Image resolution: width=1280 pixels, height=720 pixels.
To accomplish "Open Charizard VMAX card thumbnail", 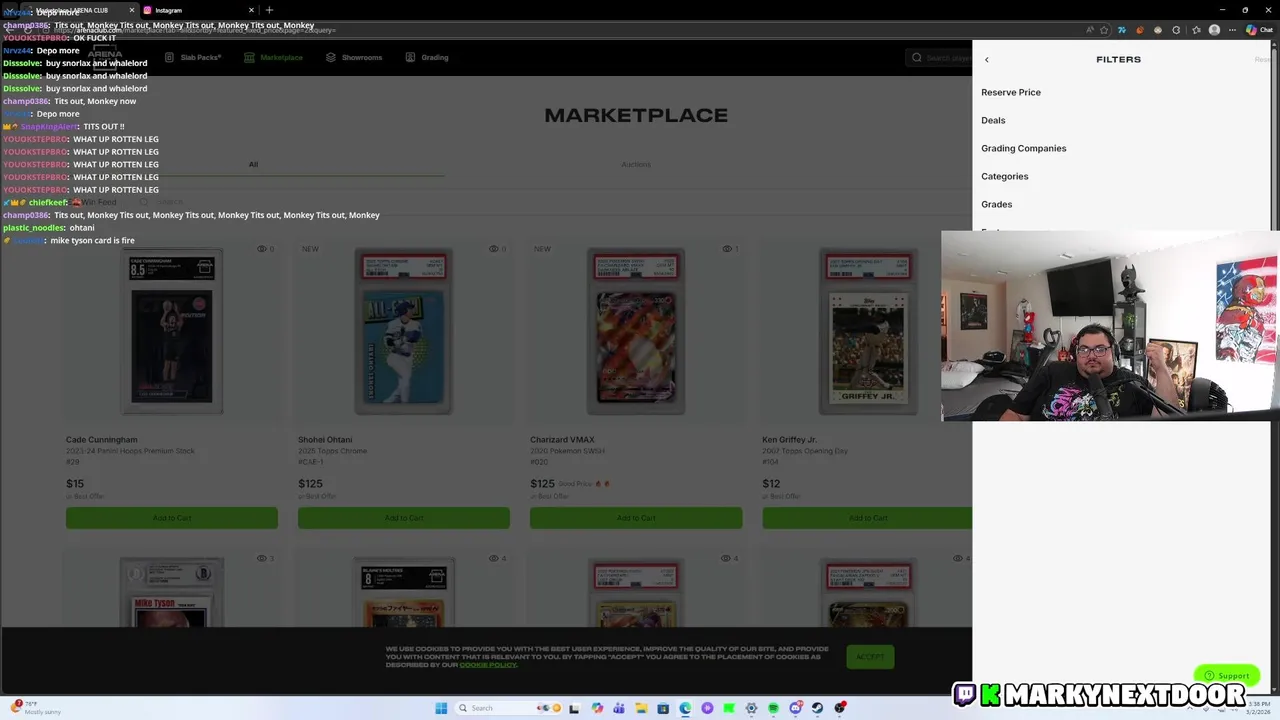I will pyautogui.click(x=636, y=332).
